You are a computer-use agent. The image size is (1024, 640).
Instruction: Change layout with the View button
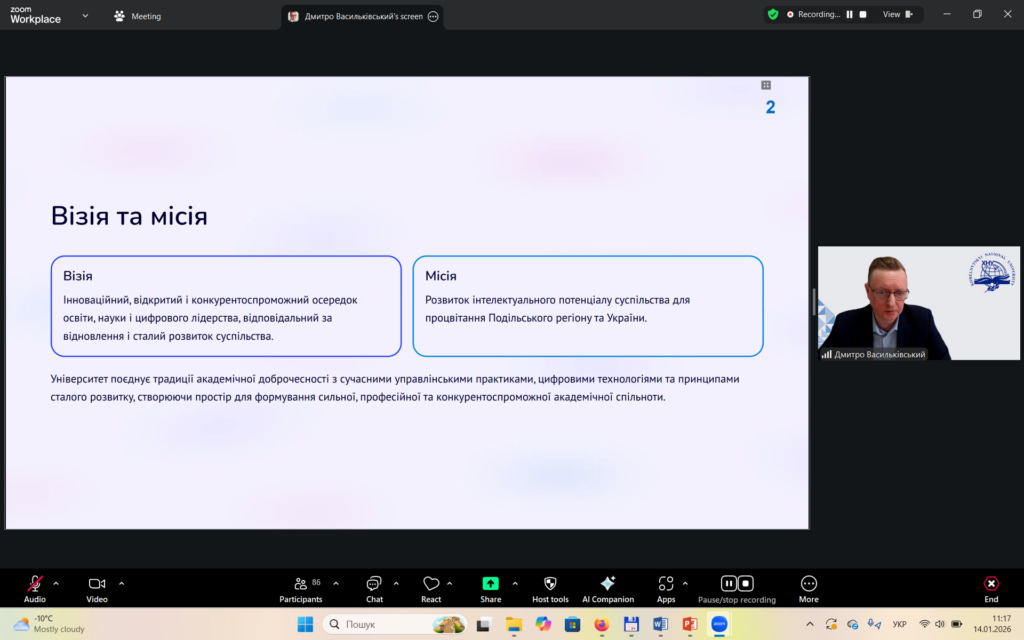pos(896,14)
